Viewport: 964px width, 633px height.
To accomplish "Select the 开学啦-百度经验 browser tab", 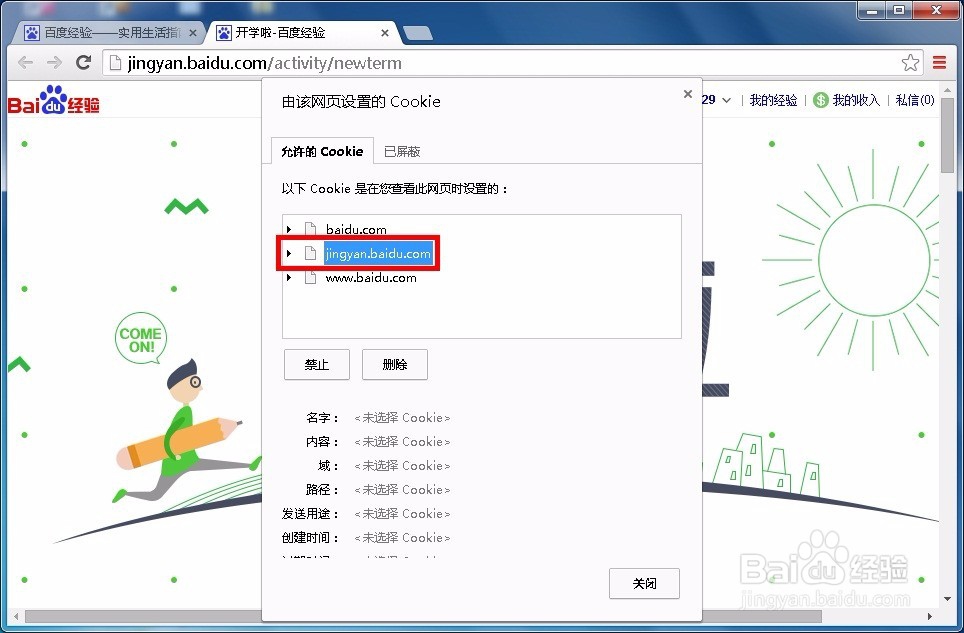I will coord(302,33).
